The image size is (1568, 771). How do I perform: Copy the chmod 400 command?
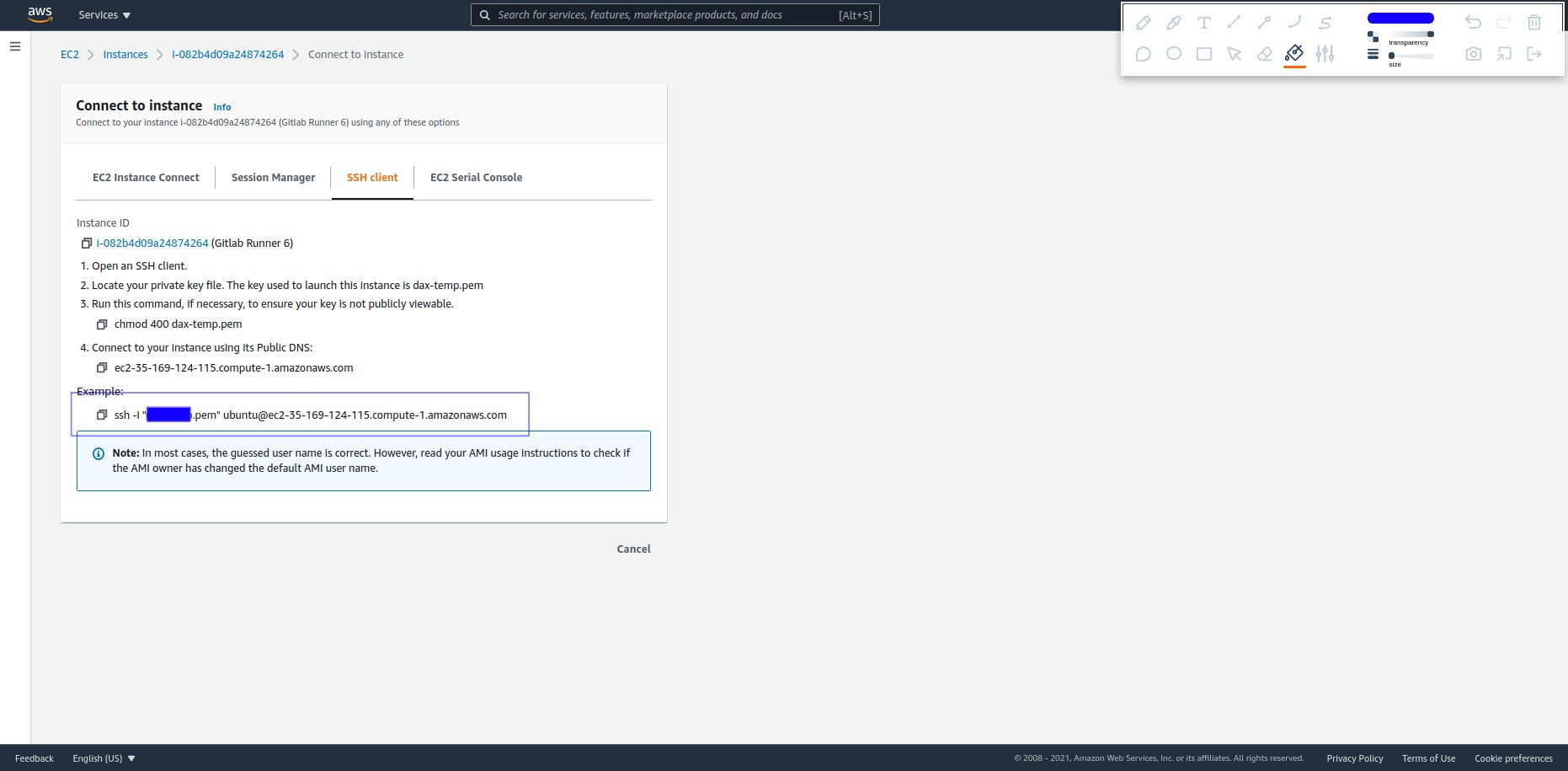coord(102,324)
